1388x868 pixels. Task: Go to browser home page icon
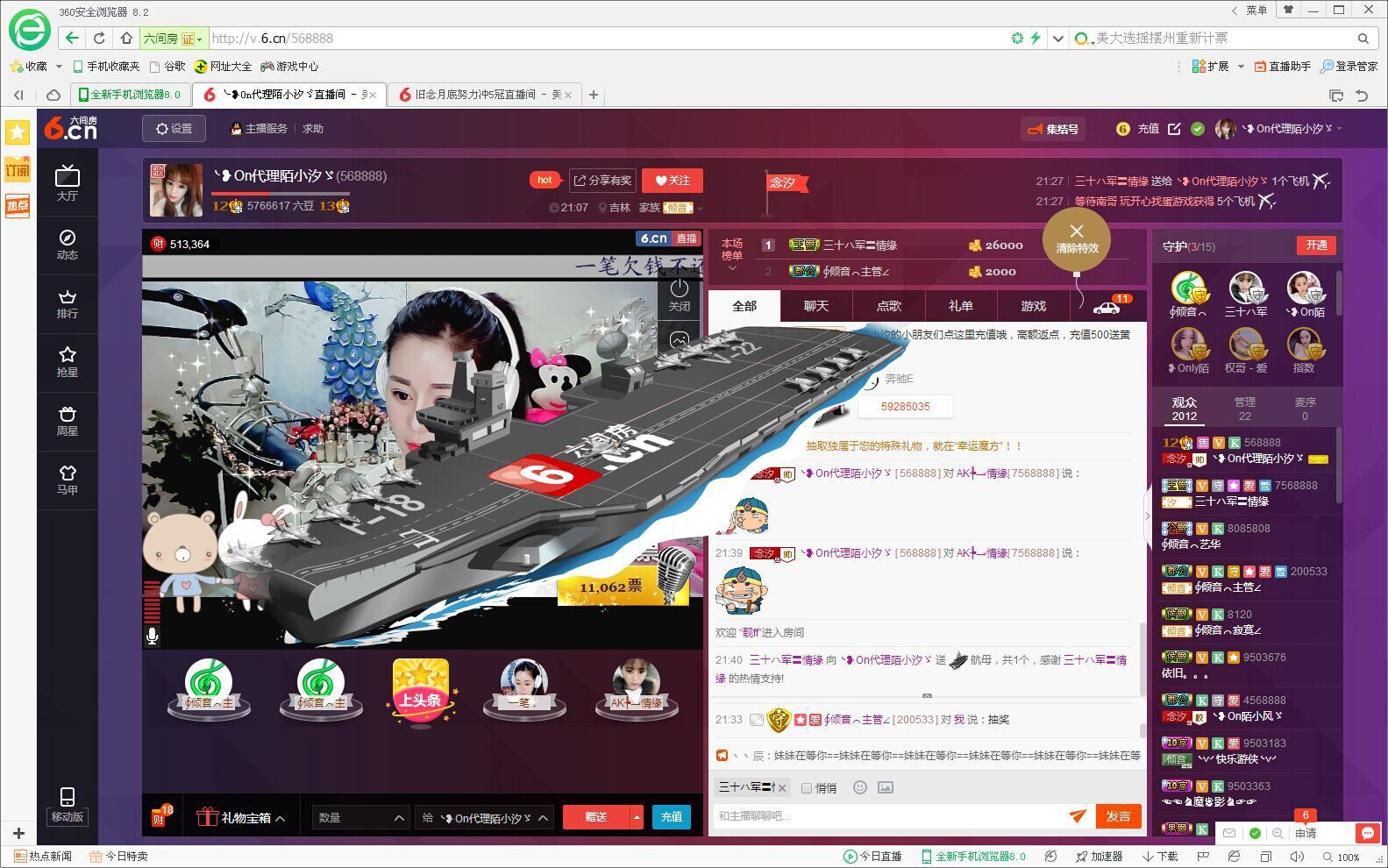(x=126, y=38)
